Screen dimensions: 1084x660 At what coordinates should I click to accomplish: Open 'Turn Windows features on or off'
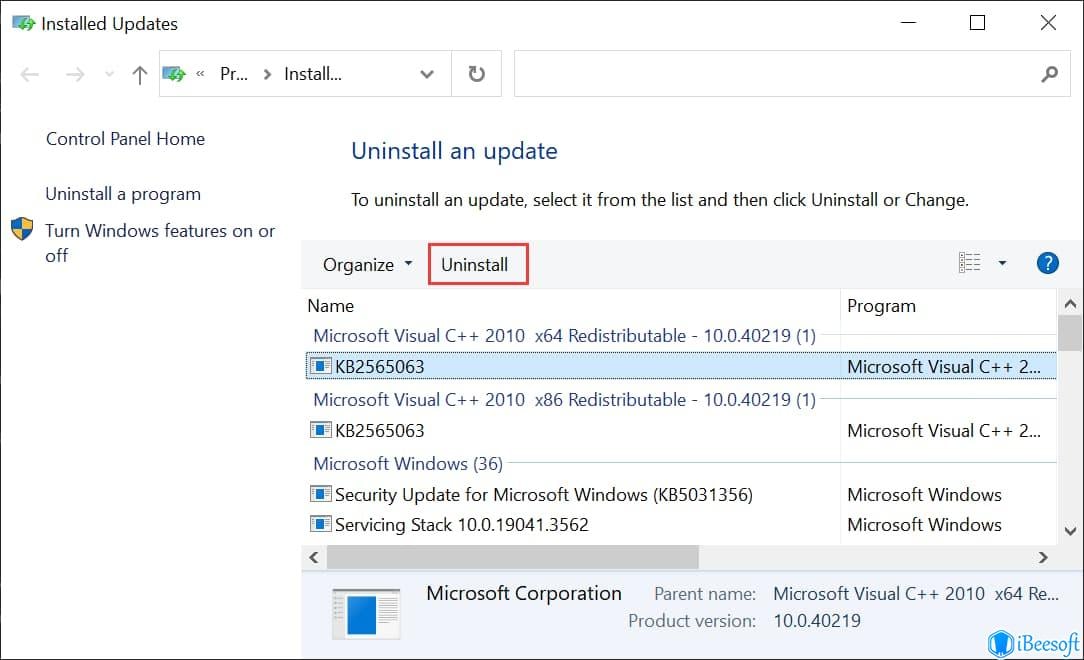[x=160, y=243]
